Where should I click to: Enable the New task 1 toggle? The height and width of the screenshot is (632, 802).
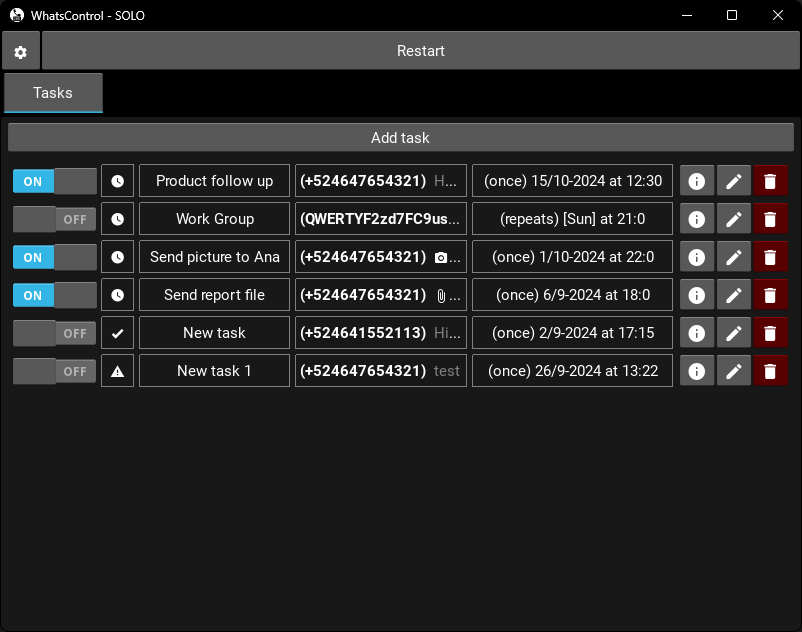point(55,371)
